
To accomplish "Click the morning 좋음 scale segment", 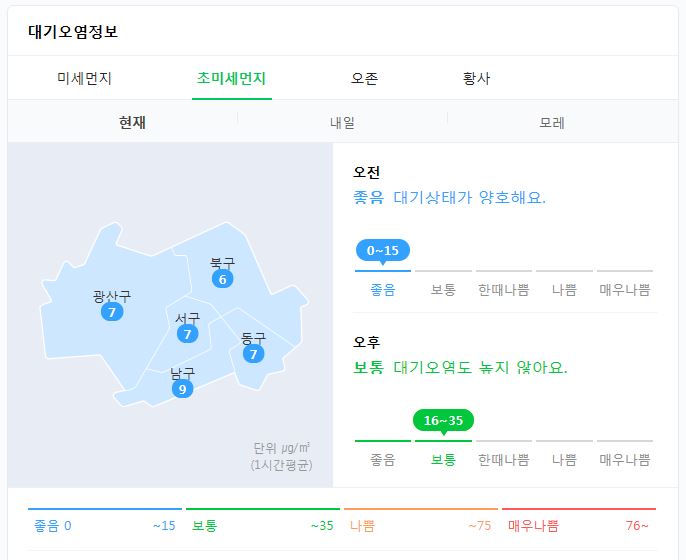I will pos(383,281).
